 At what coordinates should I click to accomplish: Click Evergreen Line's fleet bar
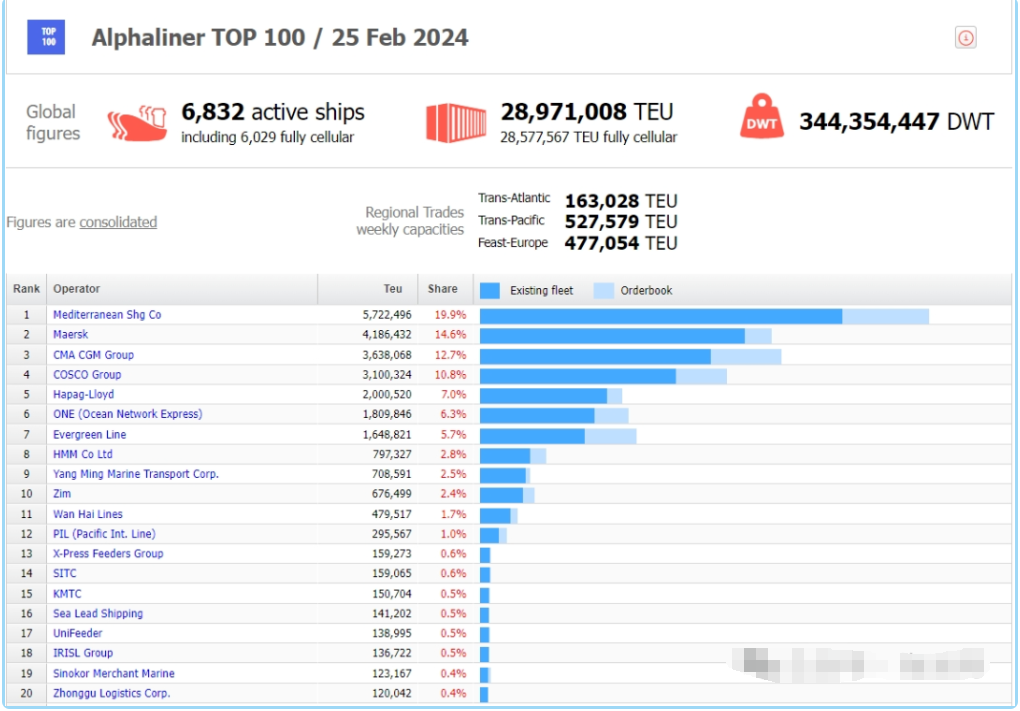point(532,435)
